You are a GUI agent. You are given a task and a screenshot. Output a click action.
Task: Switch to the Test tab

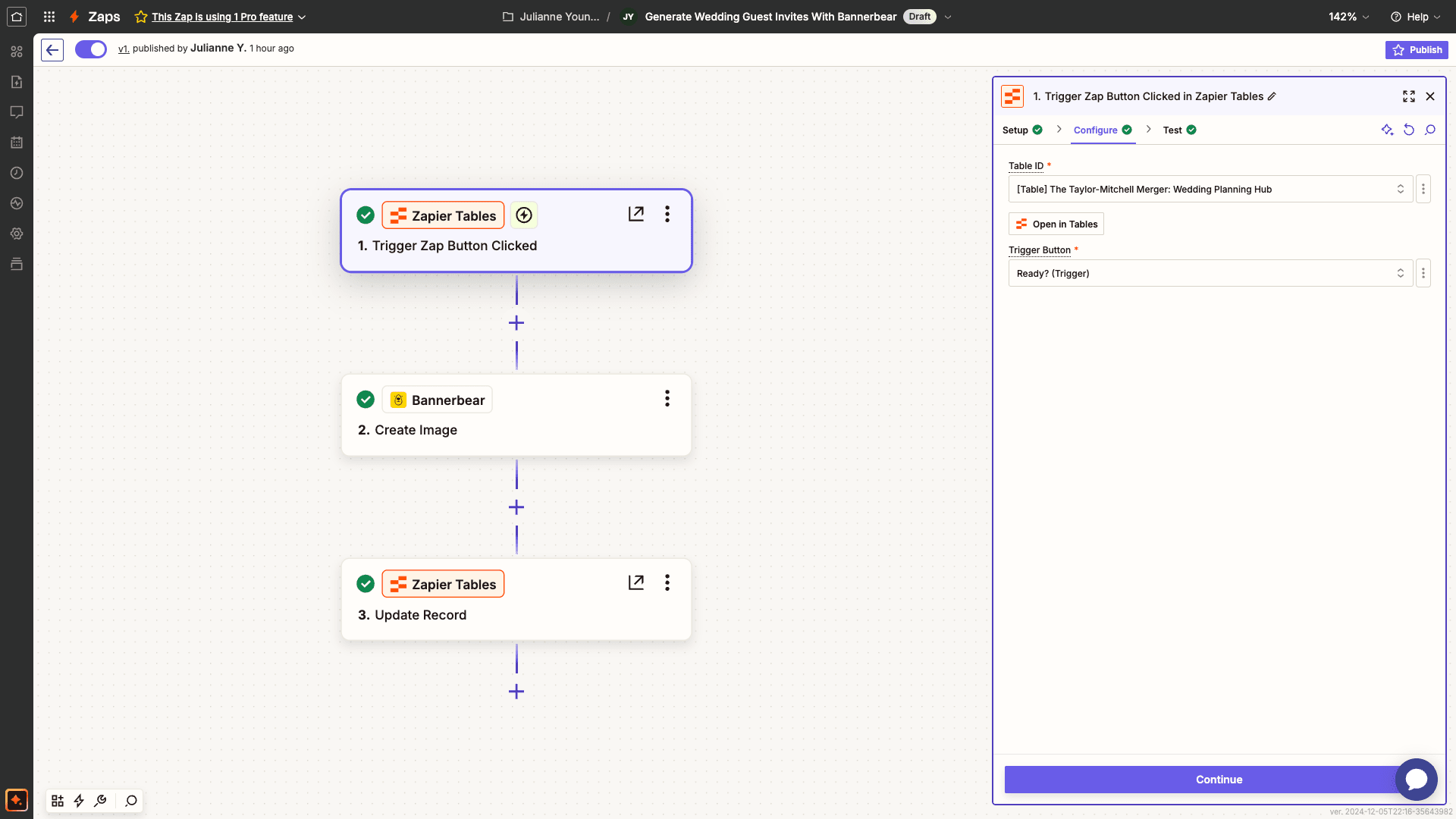pyautogui.click(x=1172, y=130)
